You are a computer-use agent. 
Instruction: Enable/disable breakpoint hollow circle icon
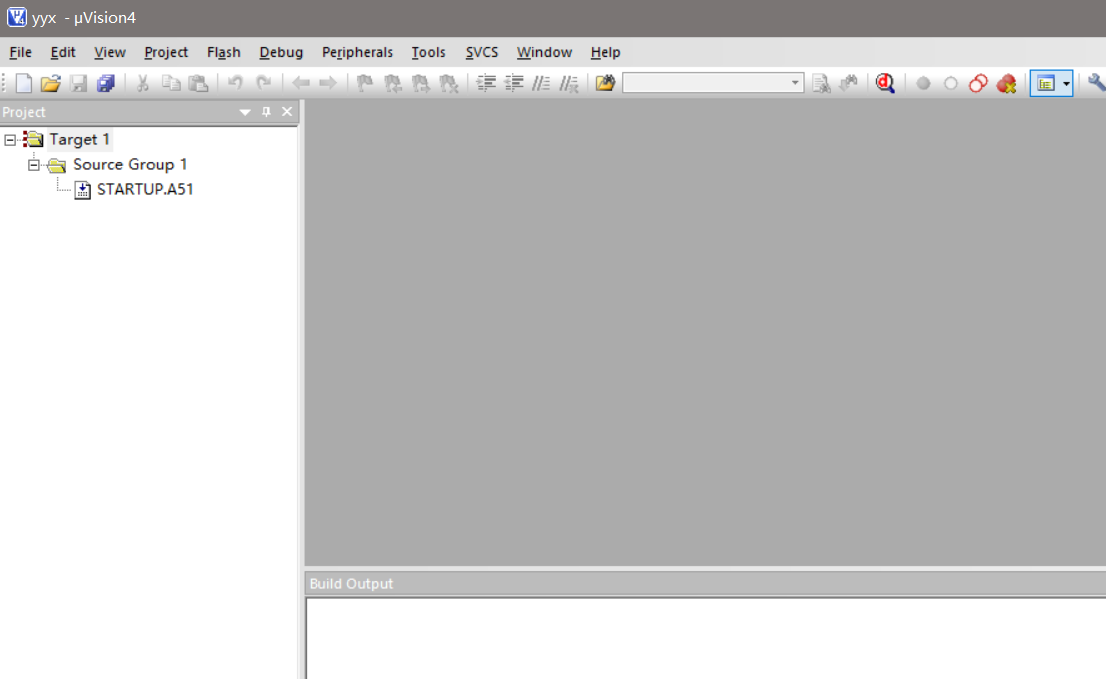[951, 83]
